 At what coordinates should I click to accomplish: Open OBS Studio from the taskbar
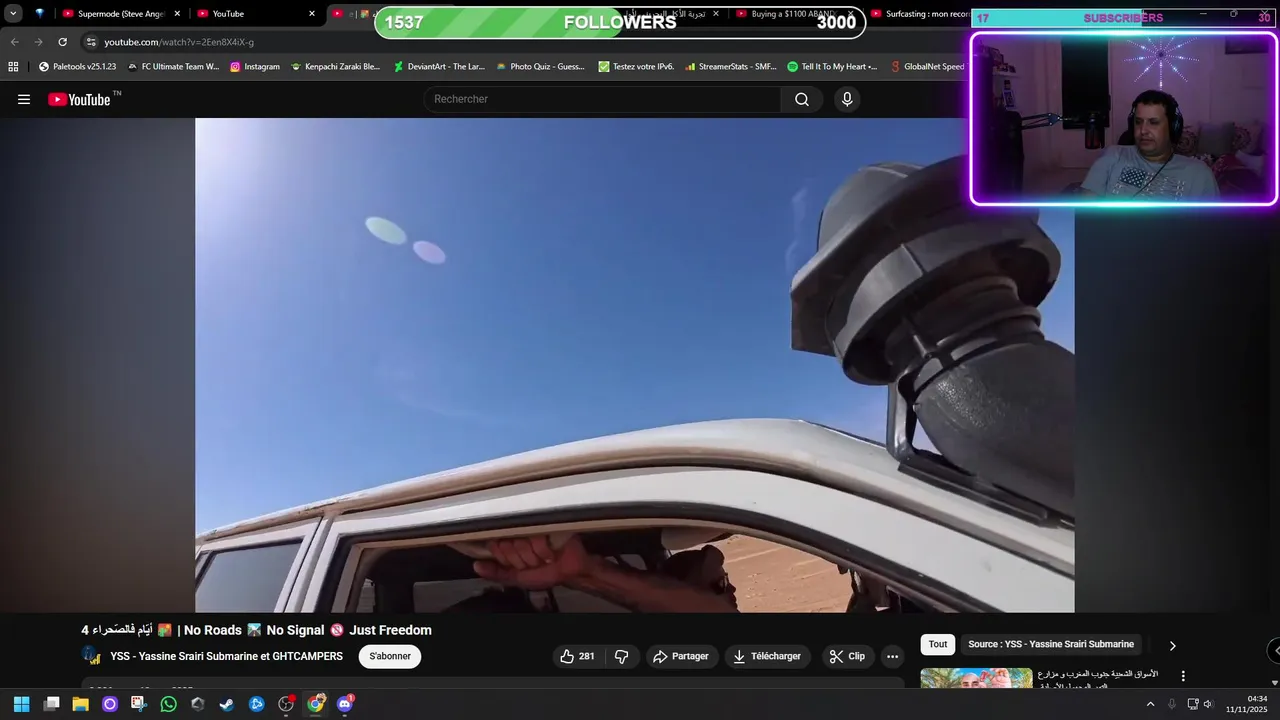pyautogui.click(x=286, y=704)
